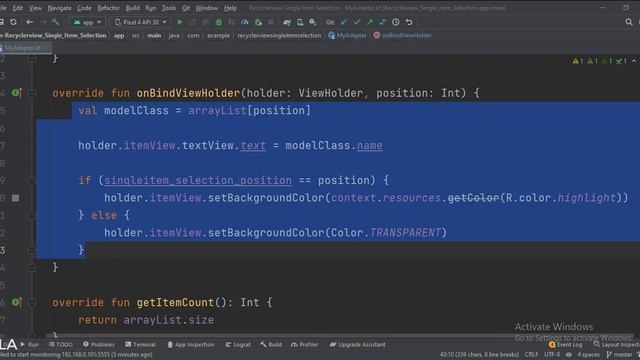Open the Run menu
This screenshot has height=360, width=640.
(x=151, y=8)
